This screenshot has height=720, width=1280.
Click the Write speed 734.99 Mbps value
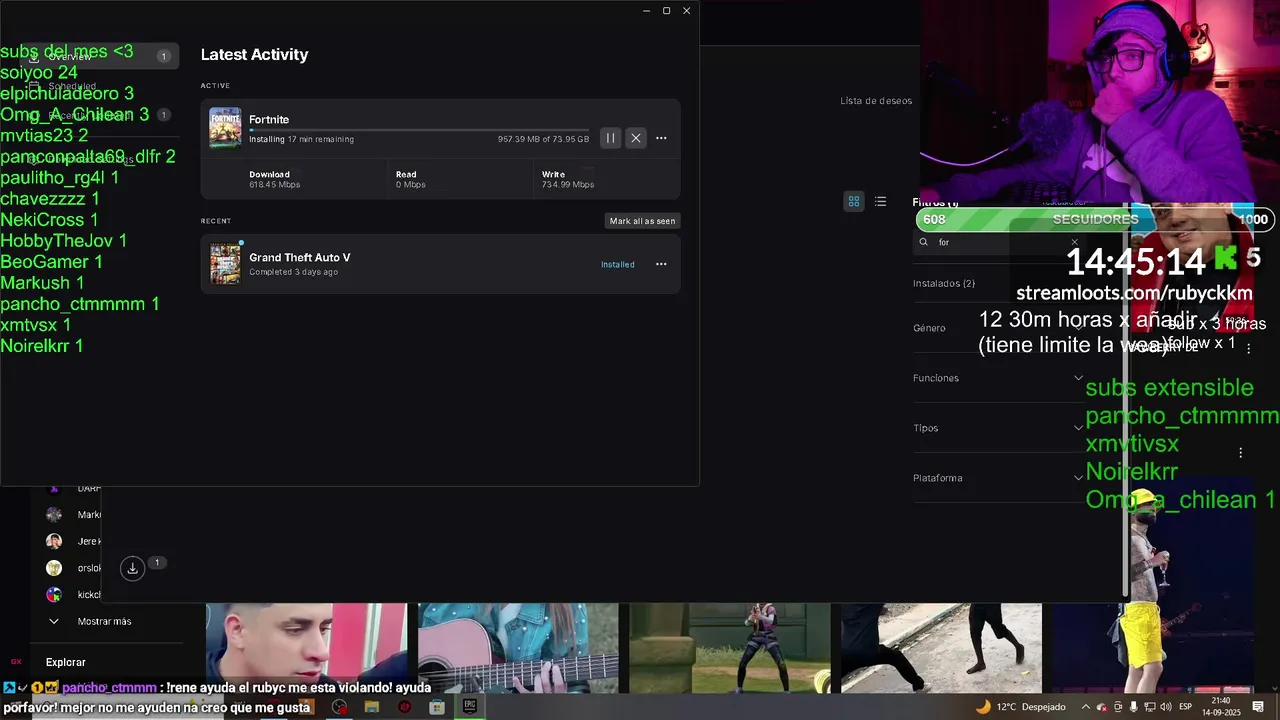568,185
